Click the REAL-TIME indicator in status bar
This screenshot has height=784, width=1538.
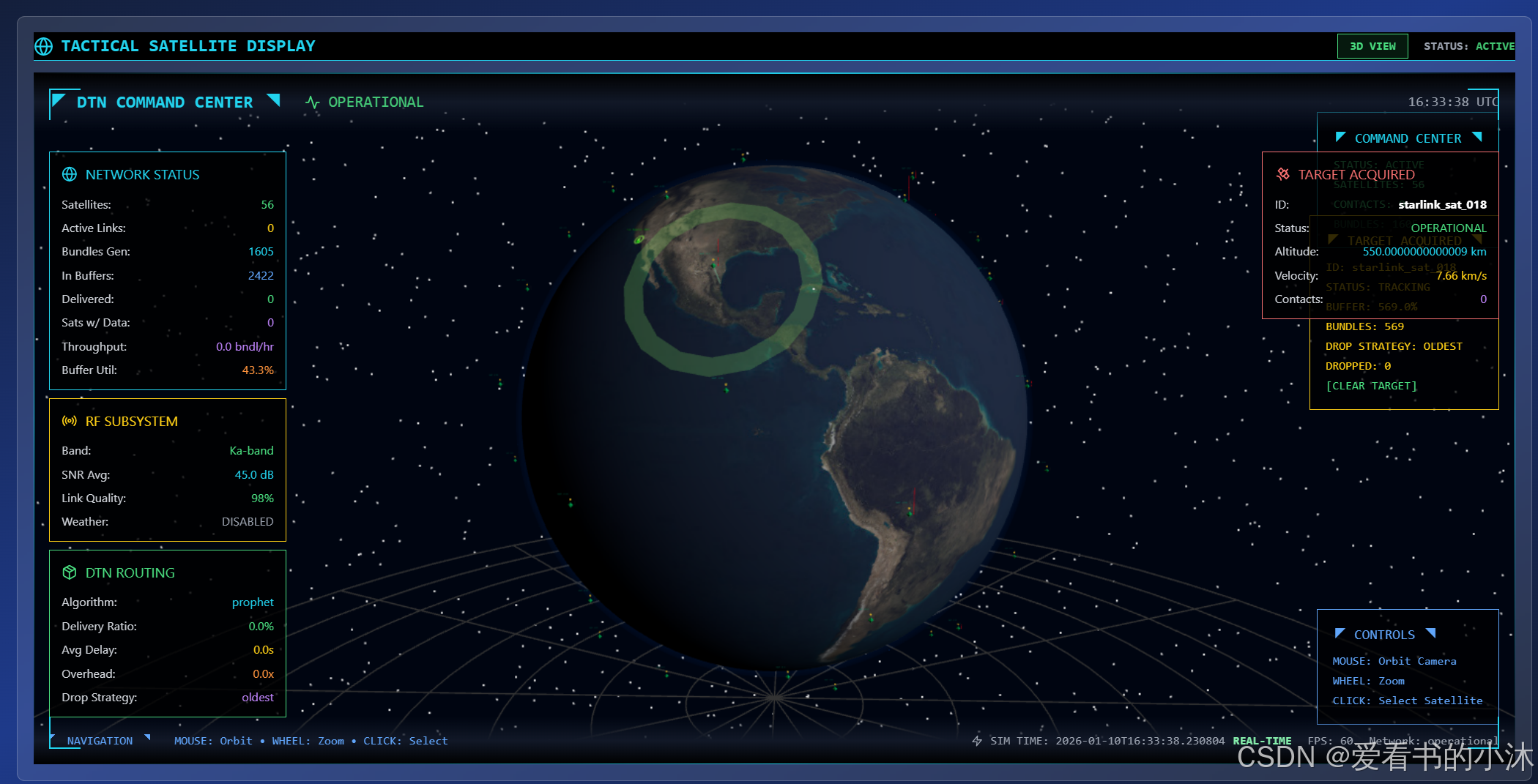tap(1262, 741)
